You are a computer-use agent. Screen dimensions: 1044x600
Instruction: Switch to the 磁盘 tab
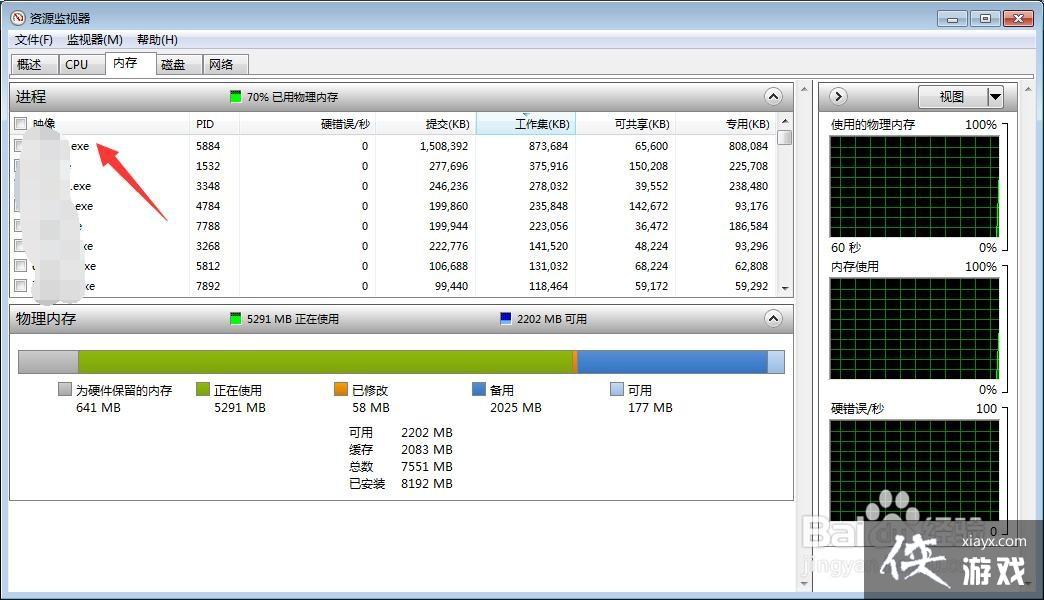pos(173,63)
